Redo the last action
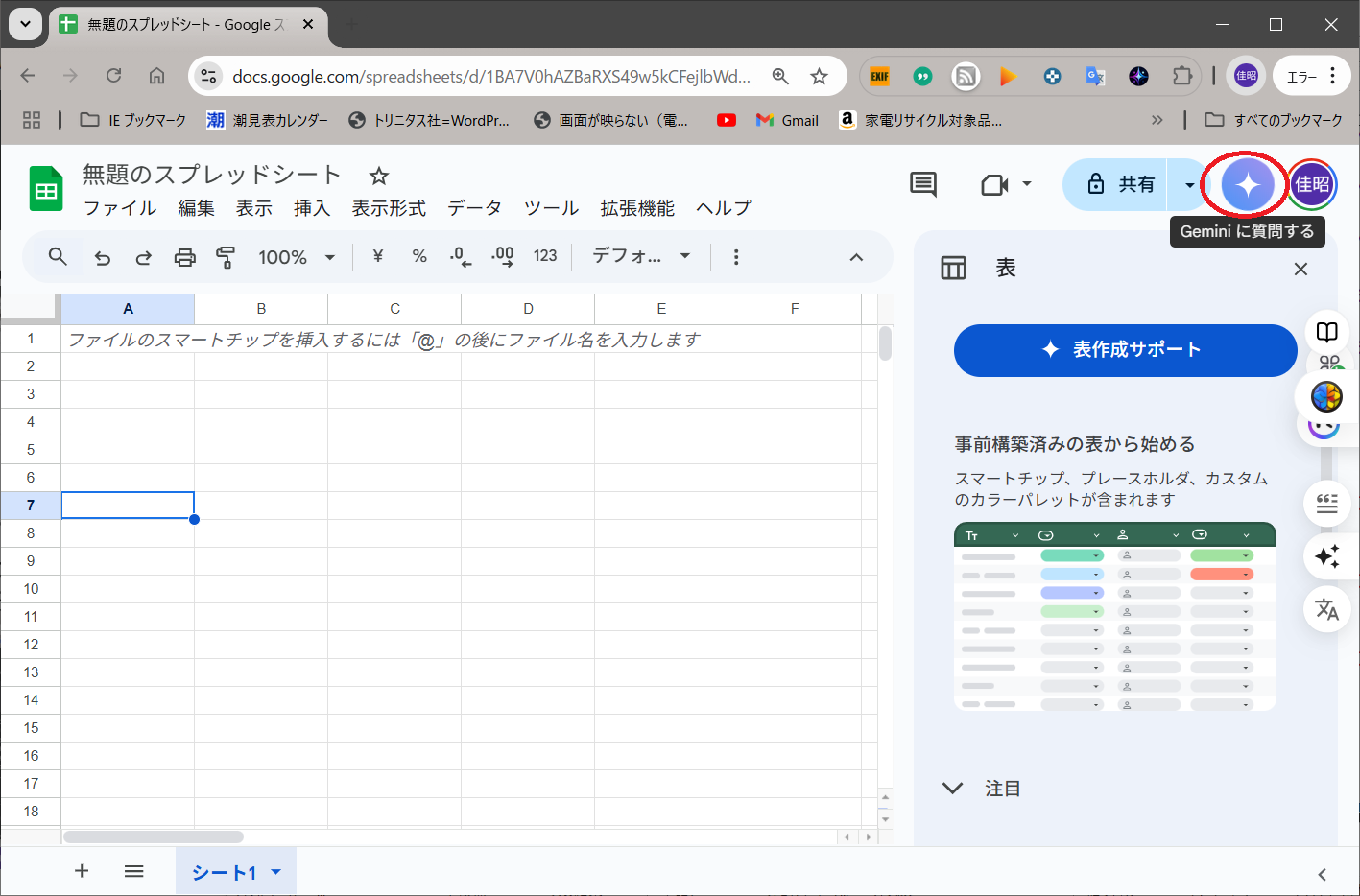Screen dimensions: 1360x896 144,257
